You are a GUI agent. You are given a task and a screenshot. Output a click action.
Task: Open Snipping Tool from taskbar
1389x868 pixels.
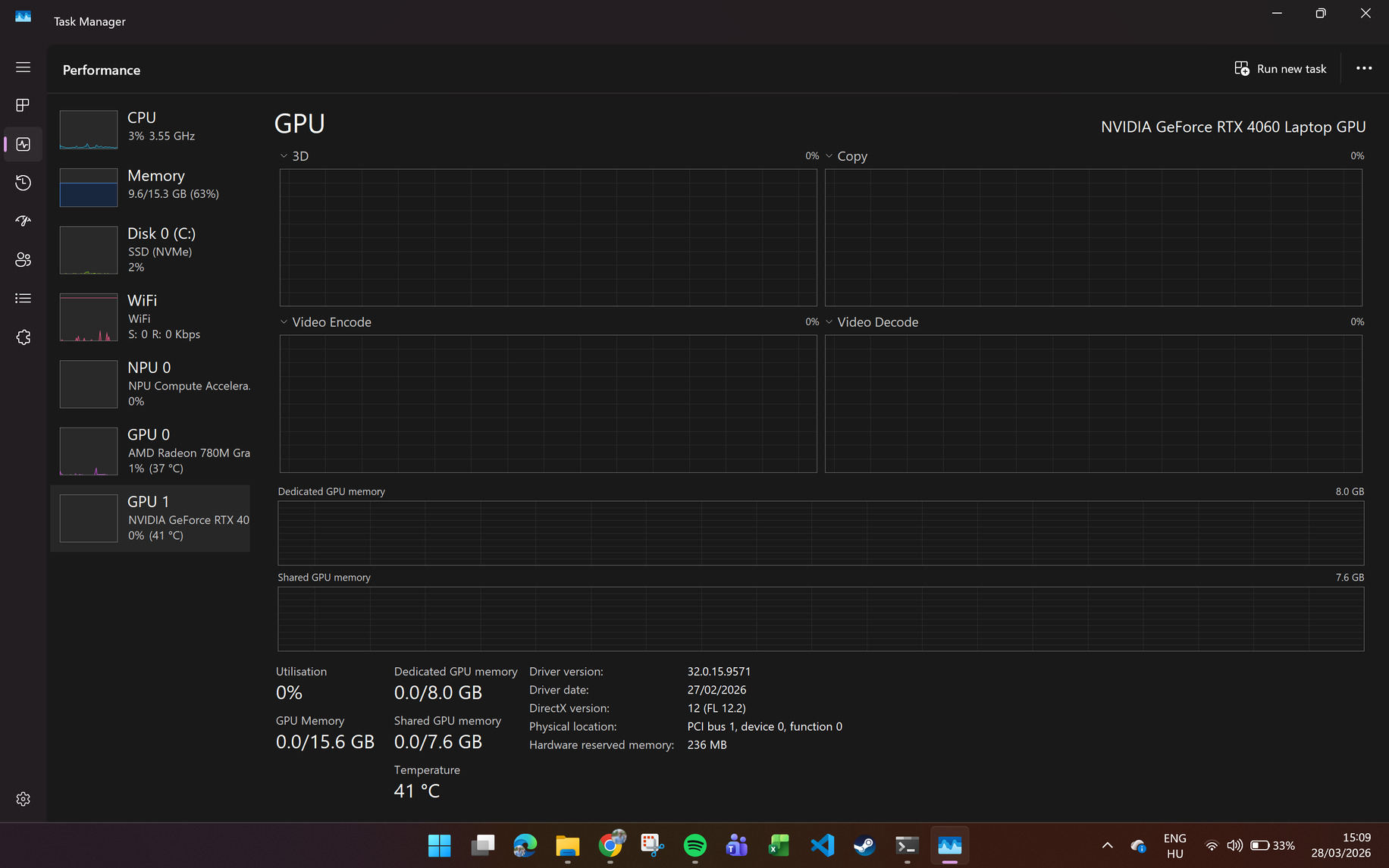click(x=652, y=845)
